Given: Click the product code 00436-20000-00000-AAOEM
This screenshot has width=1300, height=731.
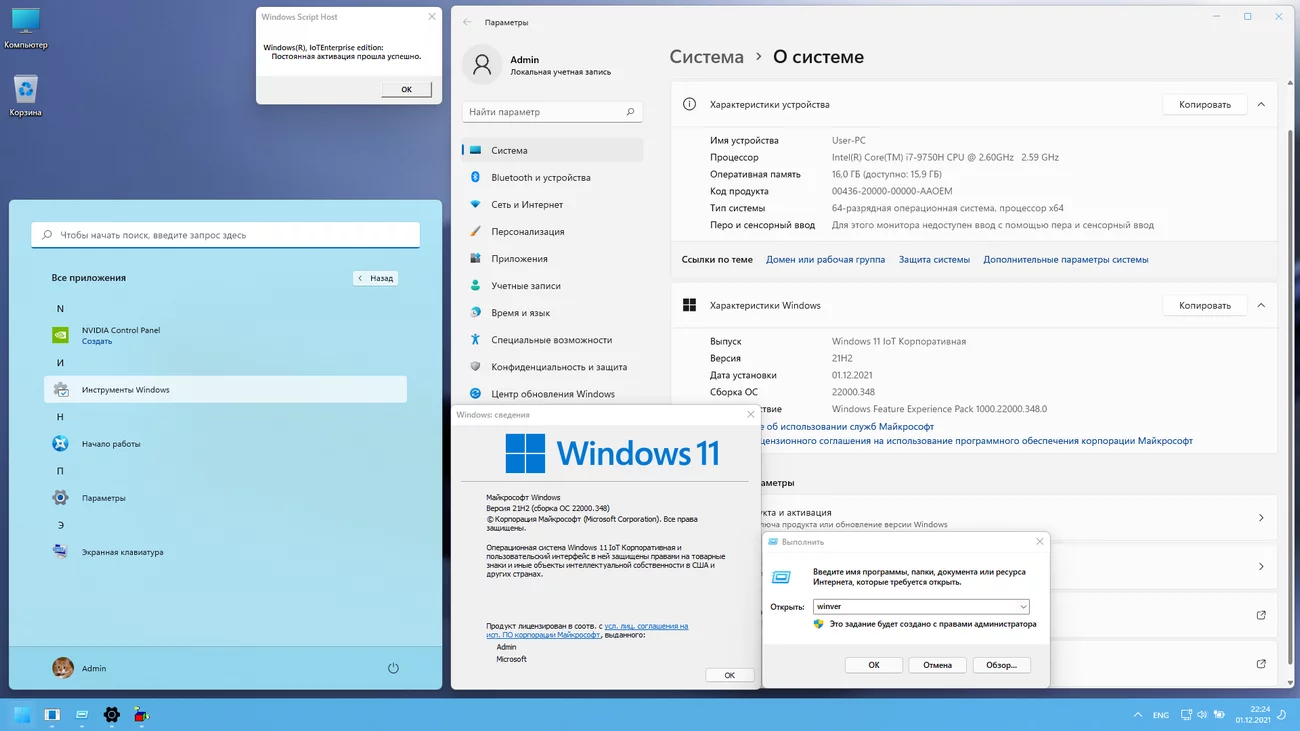Looking at the screenshot, I should [x=892, y=191].
